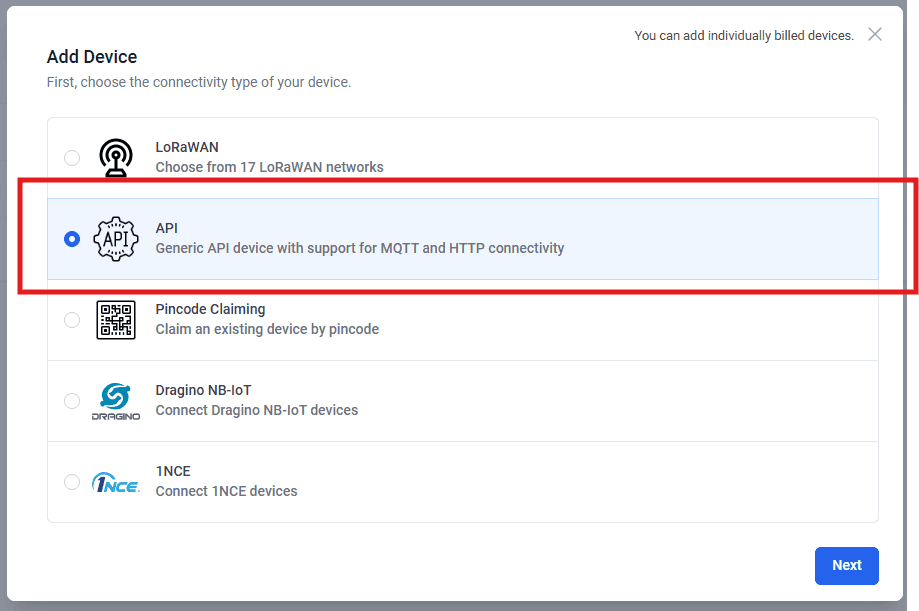Choose the Pincode Claiming radio button
Screen dimensions: 919x611
(x=72, y=320)
